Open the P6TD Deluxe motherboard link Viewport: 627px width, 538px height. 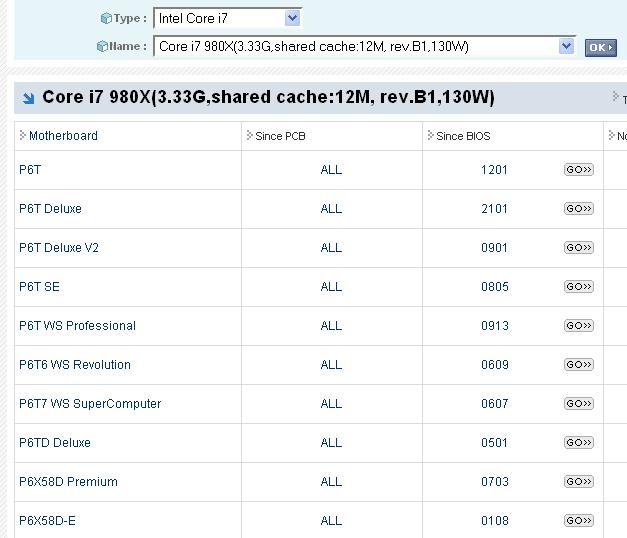pyautogui.click(x=55, y=443)
